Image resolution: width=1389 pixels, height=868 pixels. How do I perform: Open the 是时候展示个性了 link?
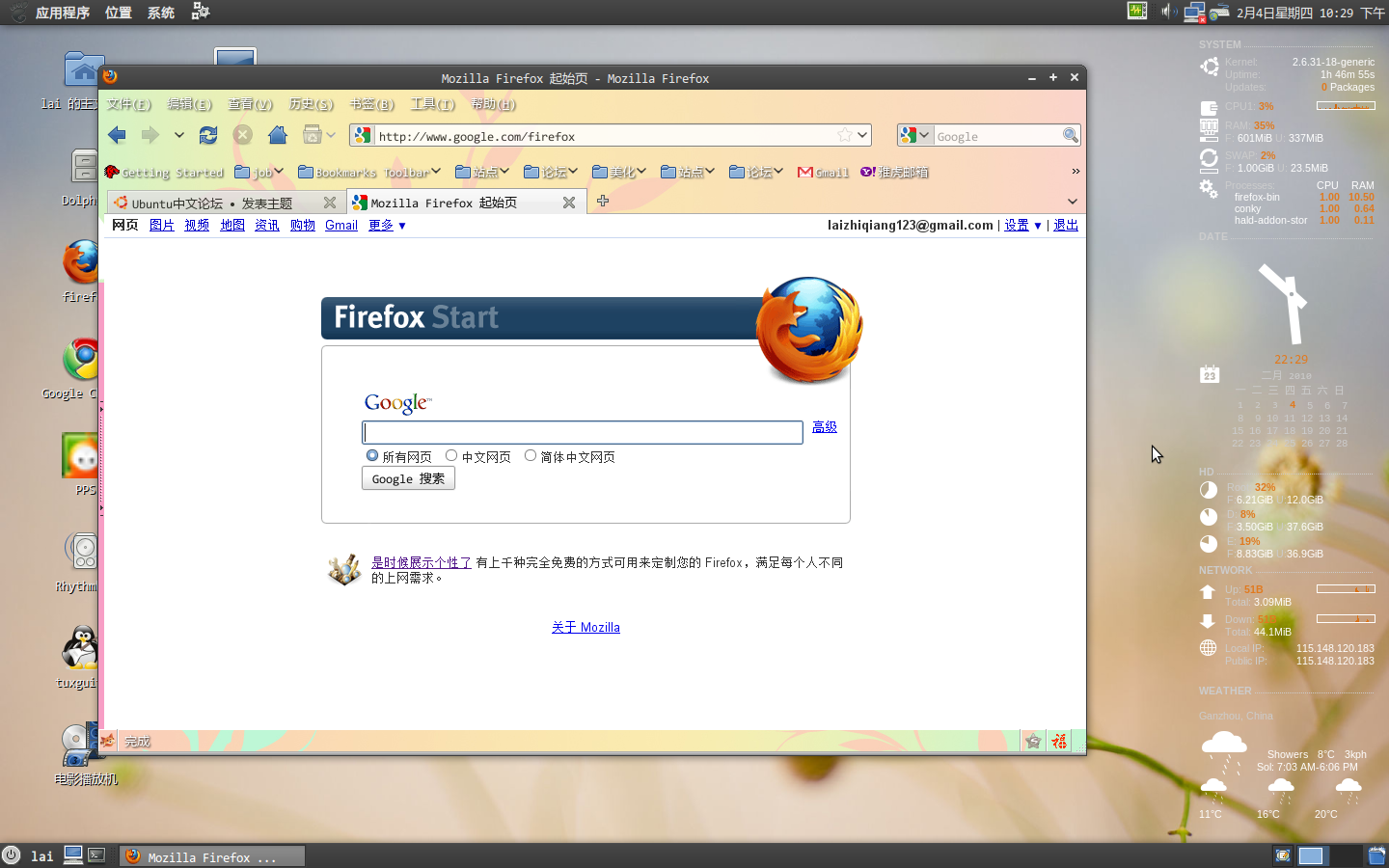pos(422,562)
